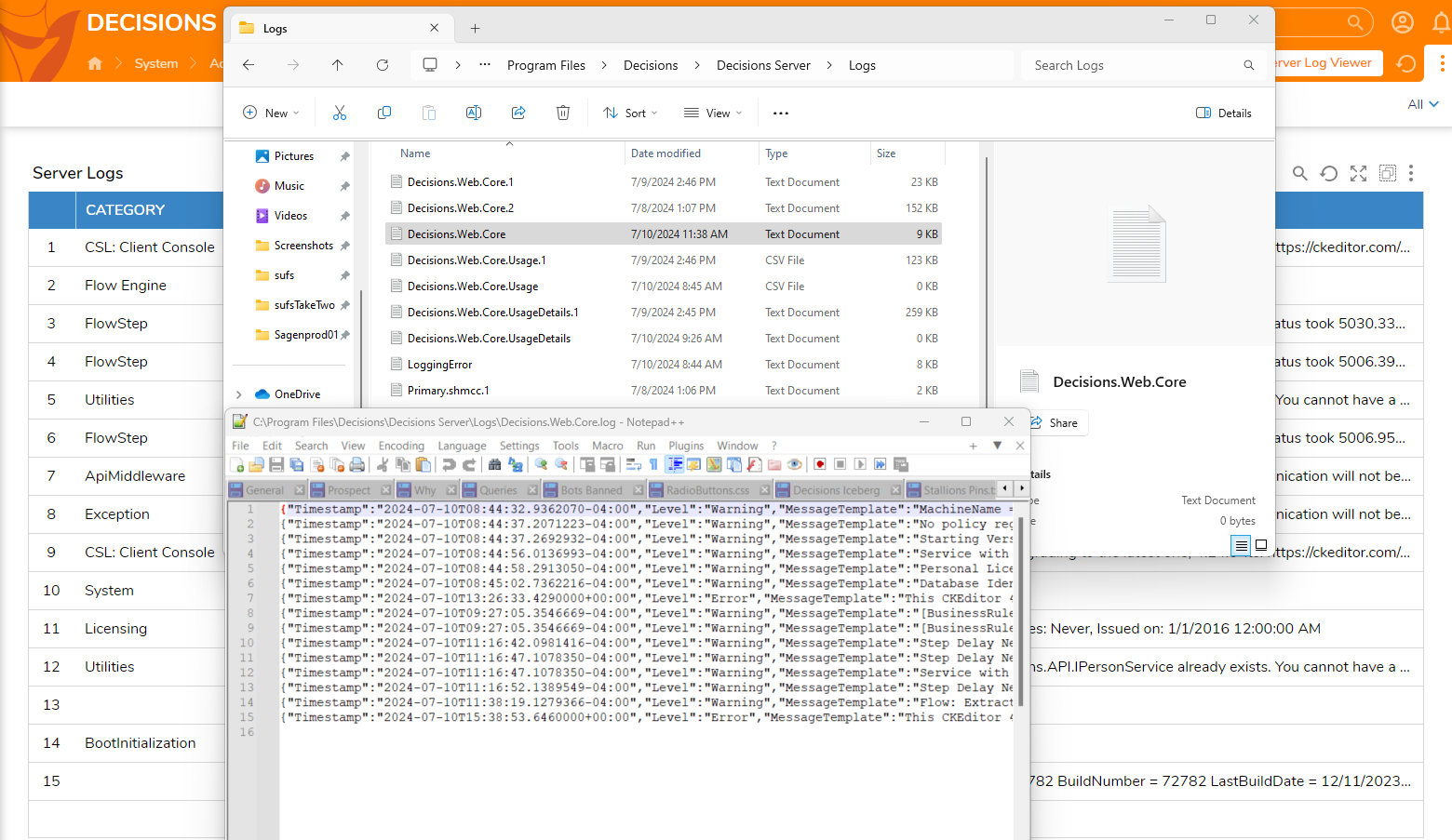Click the Playback macro icon in Notepad++

pyautogui.click(x=859, y=464)
